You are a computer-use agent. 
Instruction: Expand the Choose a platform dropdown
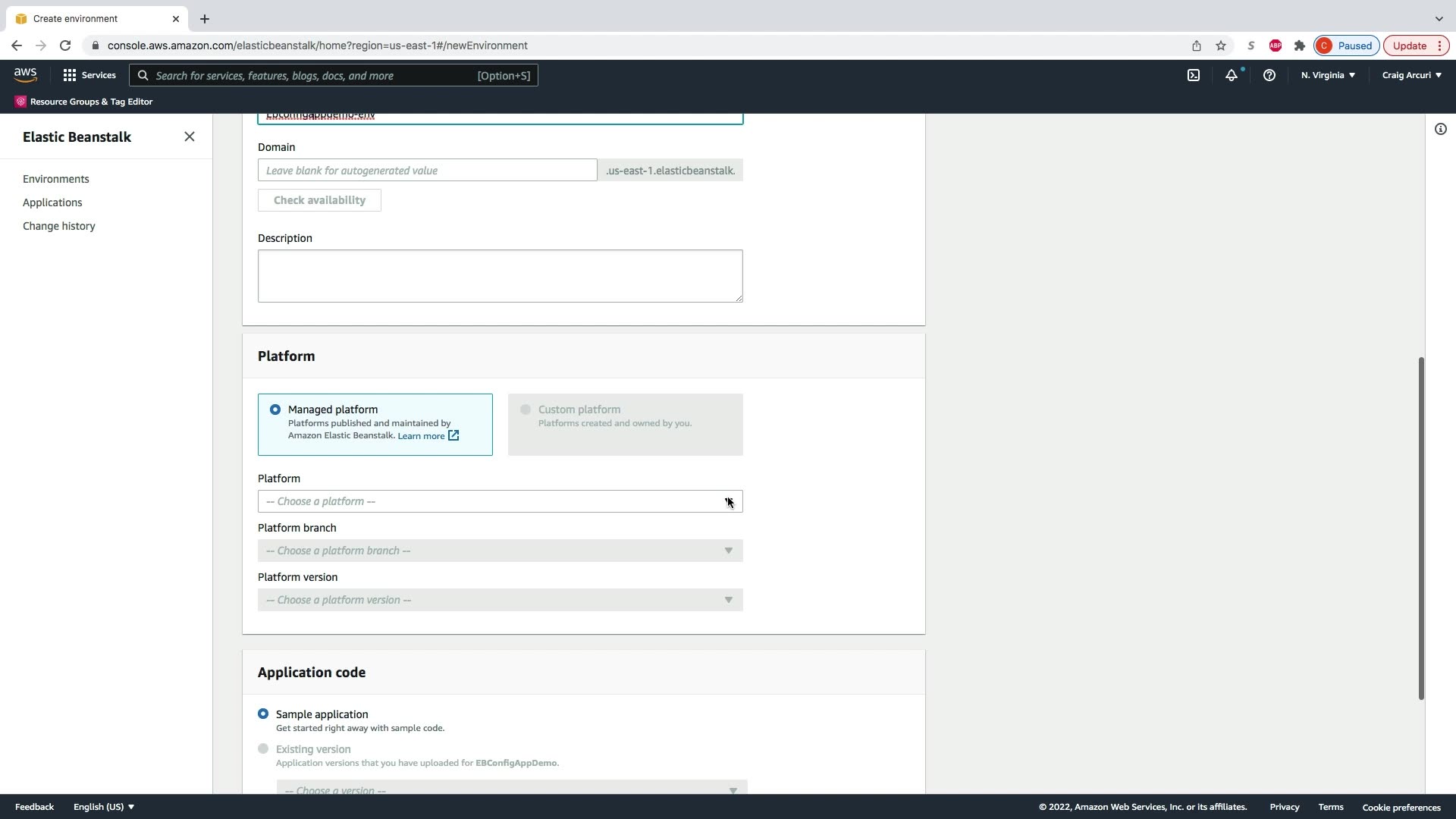[500, 501]
